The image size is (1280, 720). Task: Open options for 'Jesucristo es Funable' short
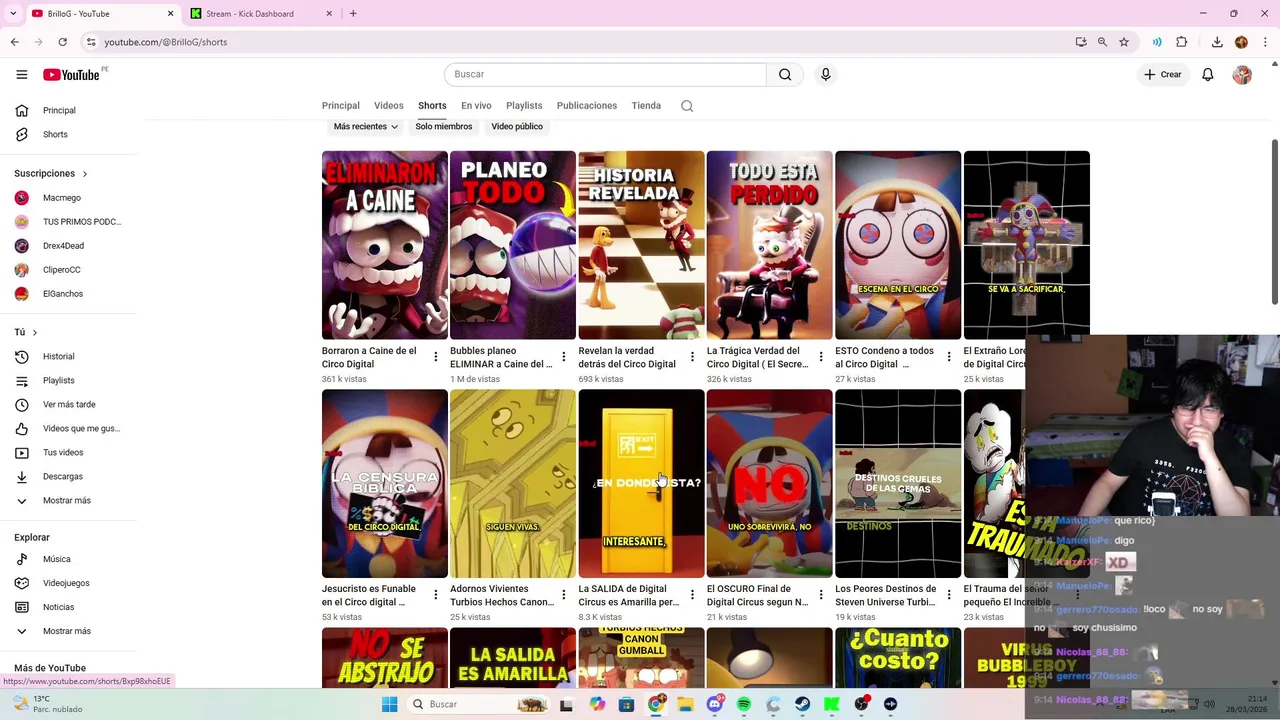(x=435, y=595)
